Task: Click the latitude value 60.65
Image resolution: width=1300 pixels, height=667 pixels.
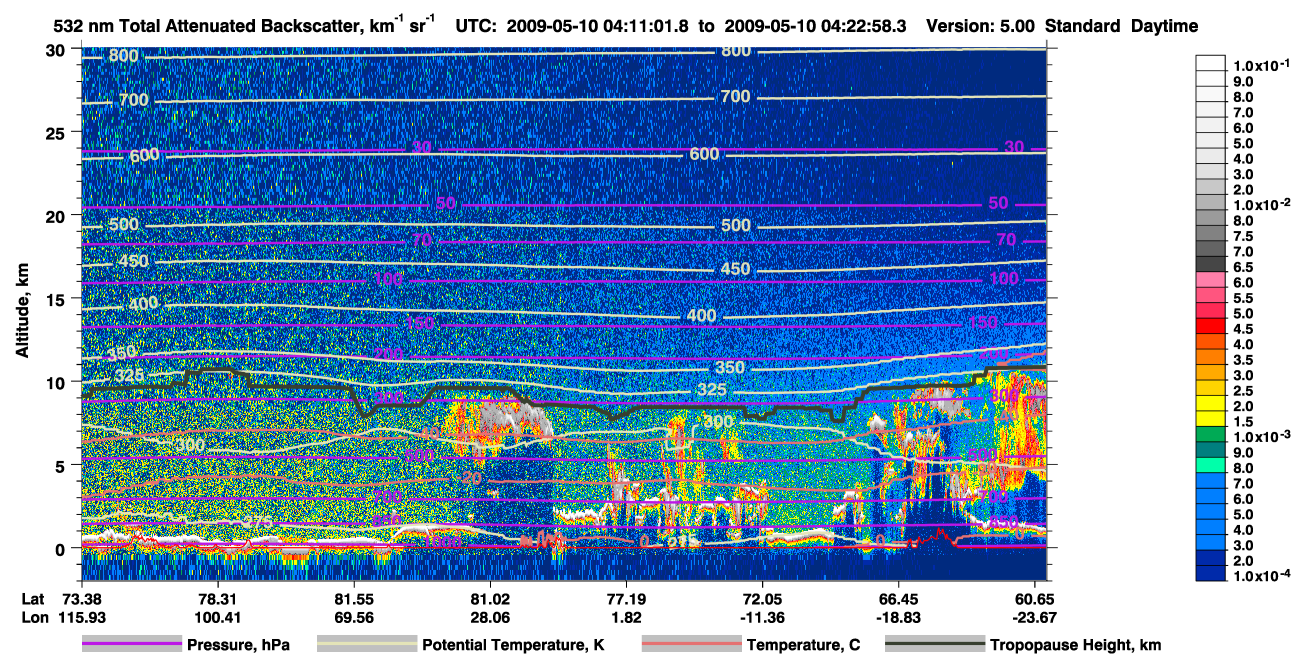Action: click(x=1034, y=599)
